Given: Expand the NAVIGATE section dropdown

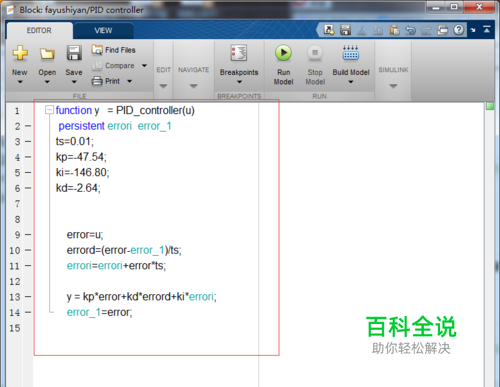Looking at the screenshot, I should 193,86.
